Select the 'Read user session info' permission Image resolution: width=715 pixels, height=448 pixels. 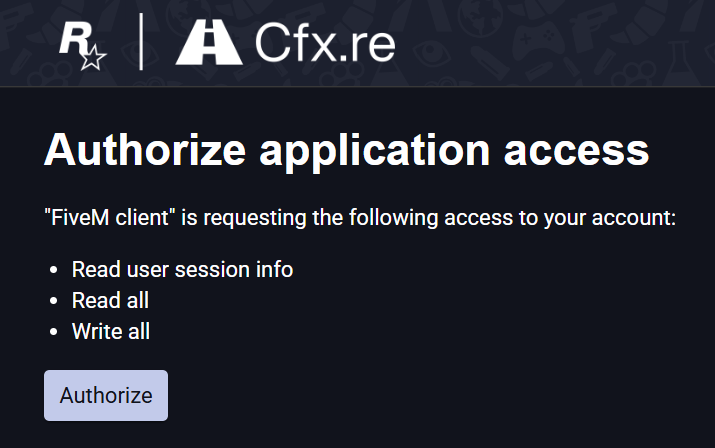[x=182, y=269]
